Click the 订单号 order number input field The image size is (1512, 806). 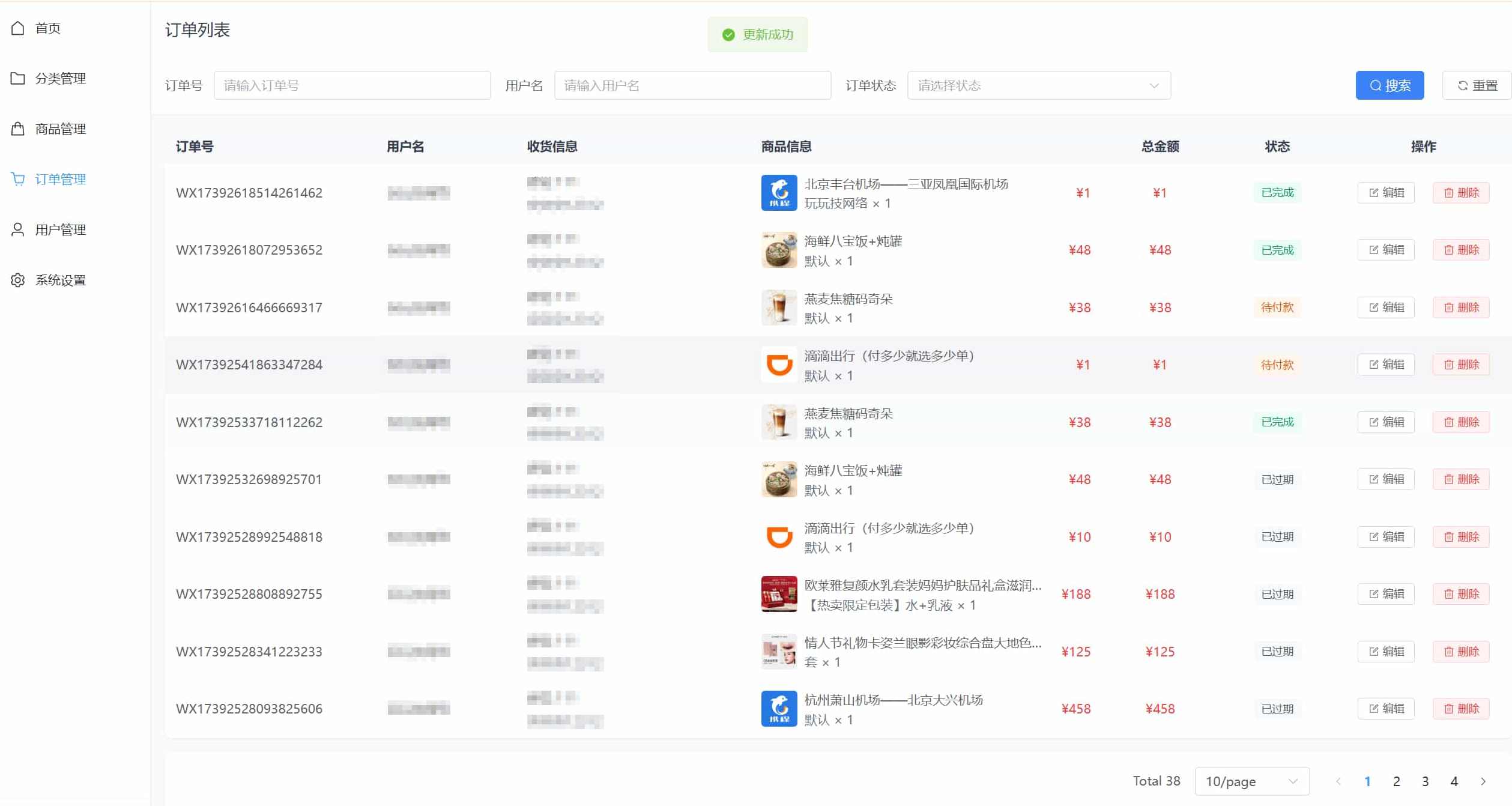pos(352,85)
